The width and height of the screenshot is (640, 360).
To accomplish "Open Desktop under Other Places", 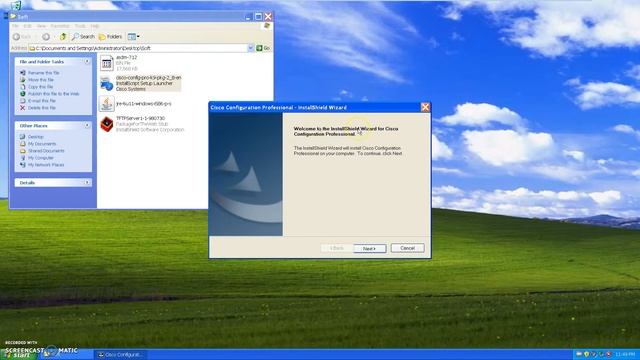I will pyautogui.click(x=36, y=137).
